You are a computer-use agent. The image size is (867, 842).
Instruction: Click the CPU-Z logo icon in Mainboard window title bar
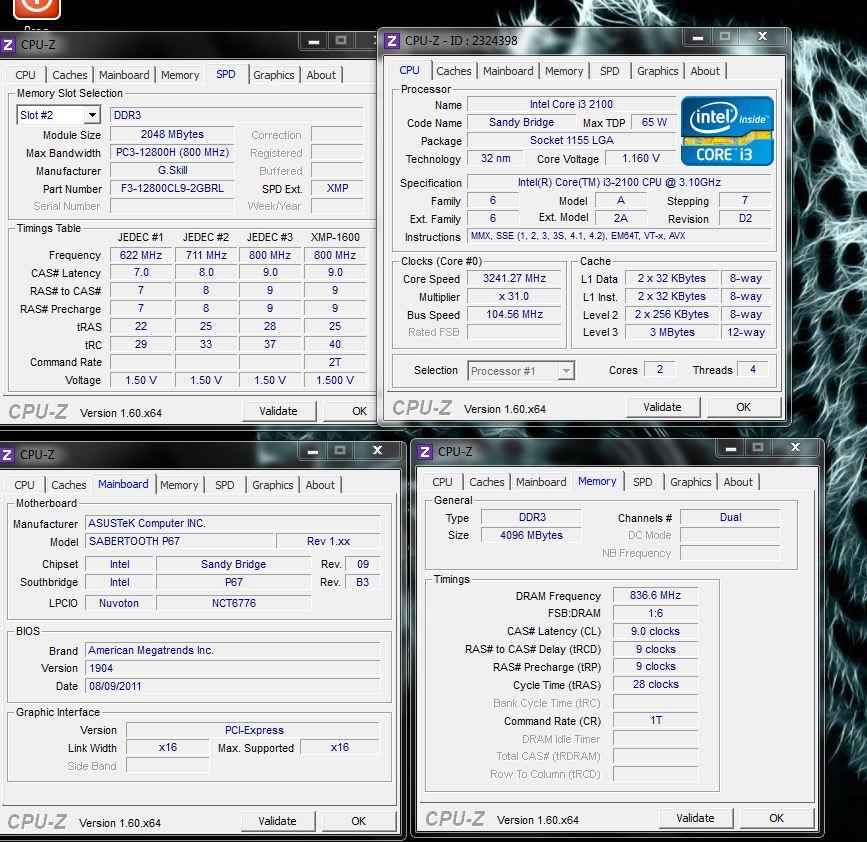[x=7, y=454]
